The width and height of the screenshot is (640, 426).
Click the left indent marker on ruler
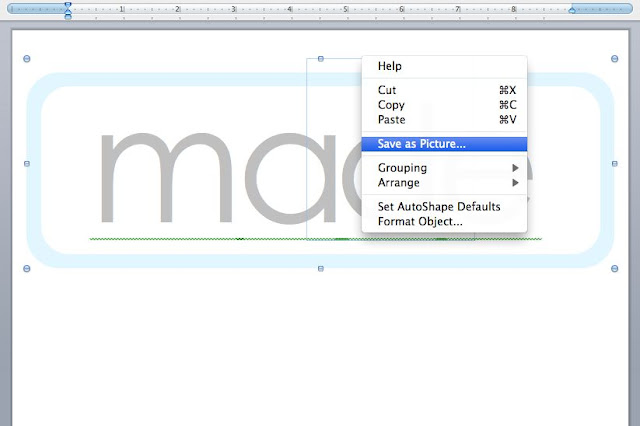click(68, 10)
